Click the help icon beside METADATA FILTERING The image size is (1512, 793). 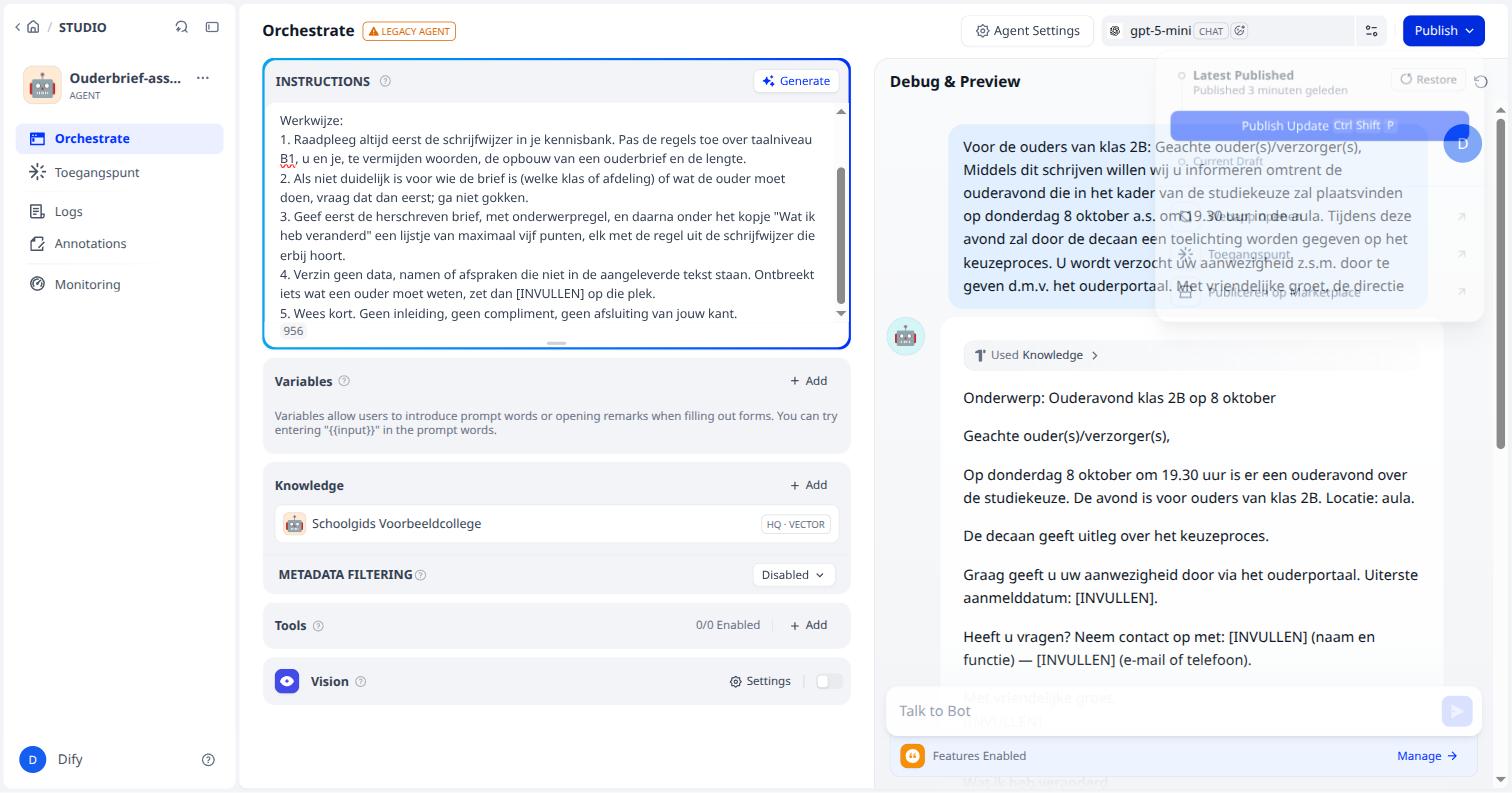point(420,575)
